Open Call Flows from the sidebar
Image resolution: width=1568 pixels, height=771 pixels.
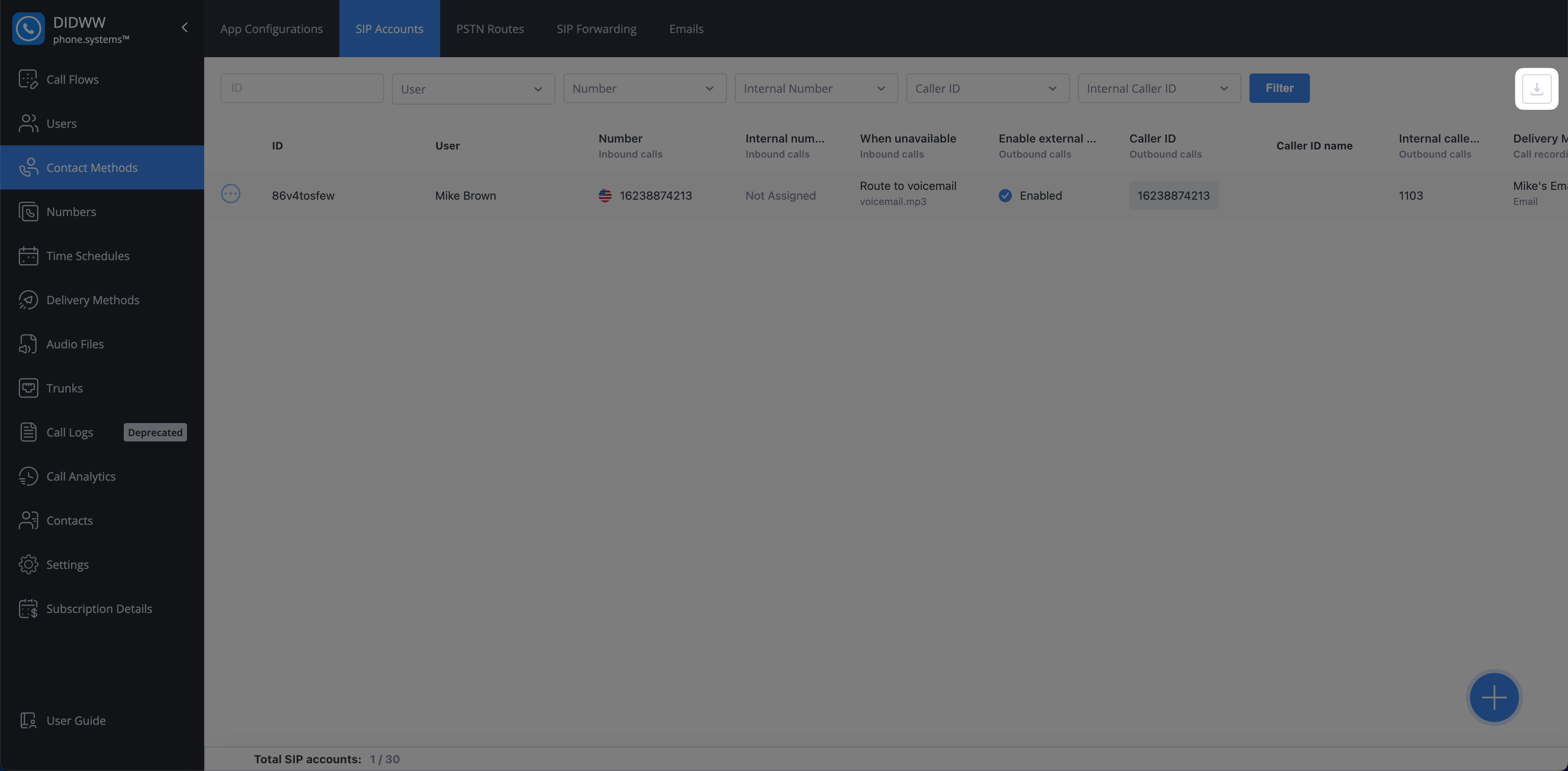coord(72,79)
